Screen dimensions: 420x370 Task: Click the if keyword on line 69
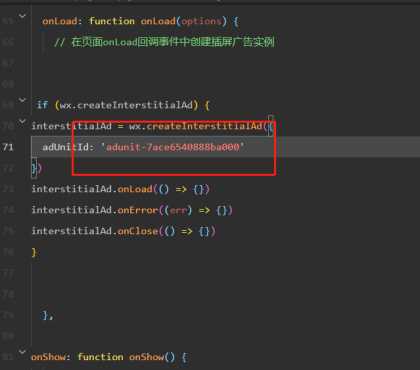click(42, 105)
